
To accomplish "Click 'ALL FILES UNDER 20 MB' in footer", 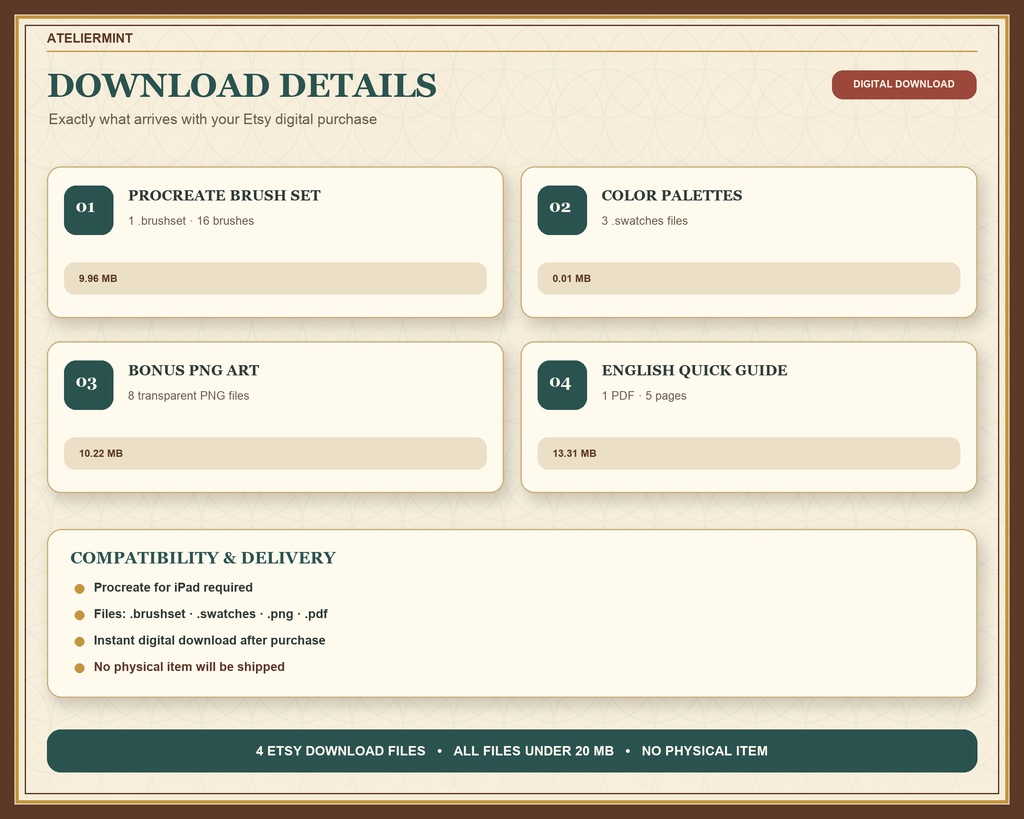I will click(534, 751).
